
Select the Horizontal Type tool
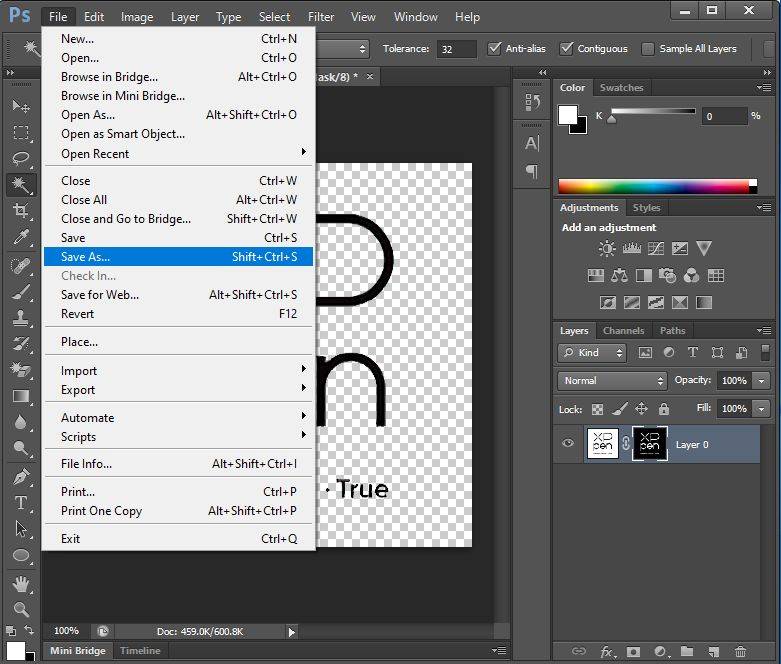tap(20, 502)
